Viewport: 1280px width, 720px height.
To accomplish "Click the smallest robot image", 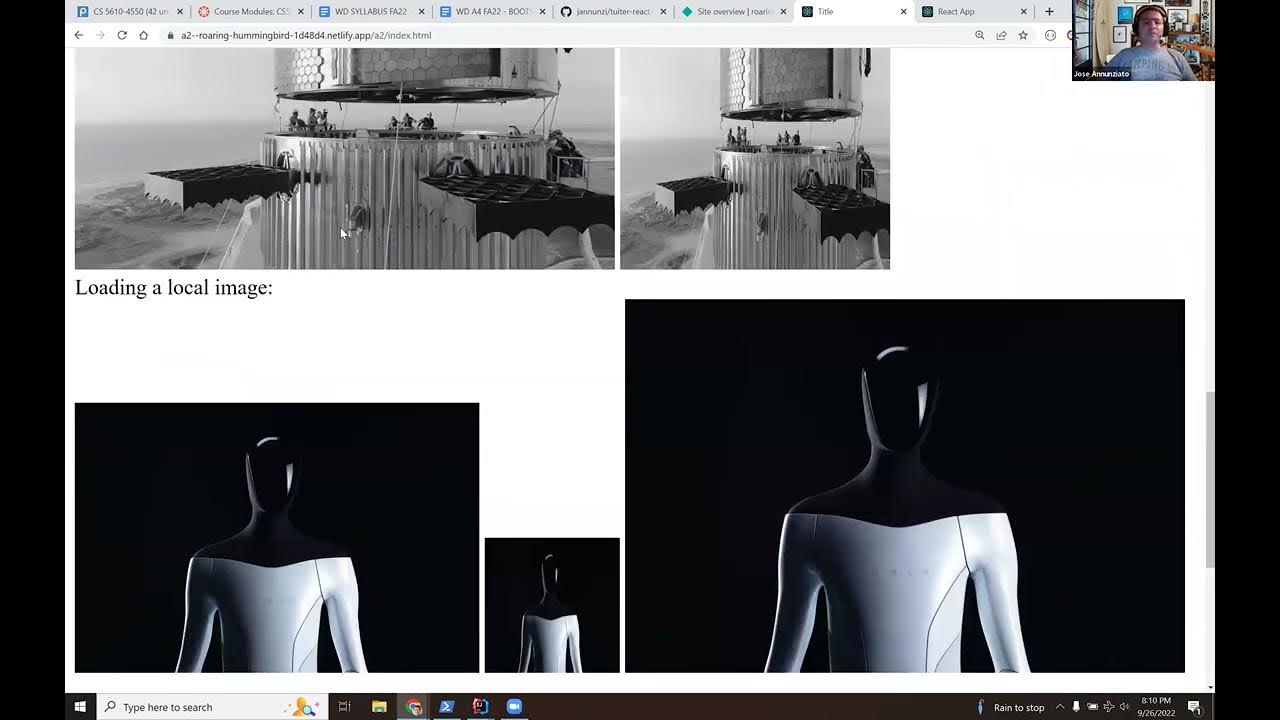I will point(552,605).
